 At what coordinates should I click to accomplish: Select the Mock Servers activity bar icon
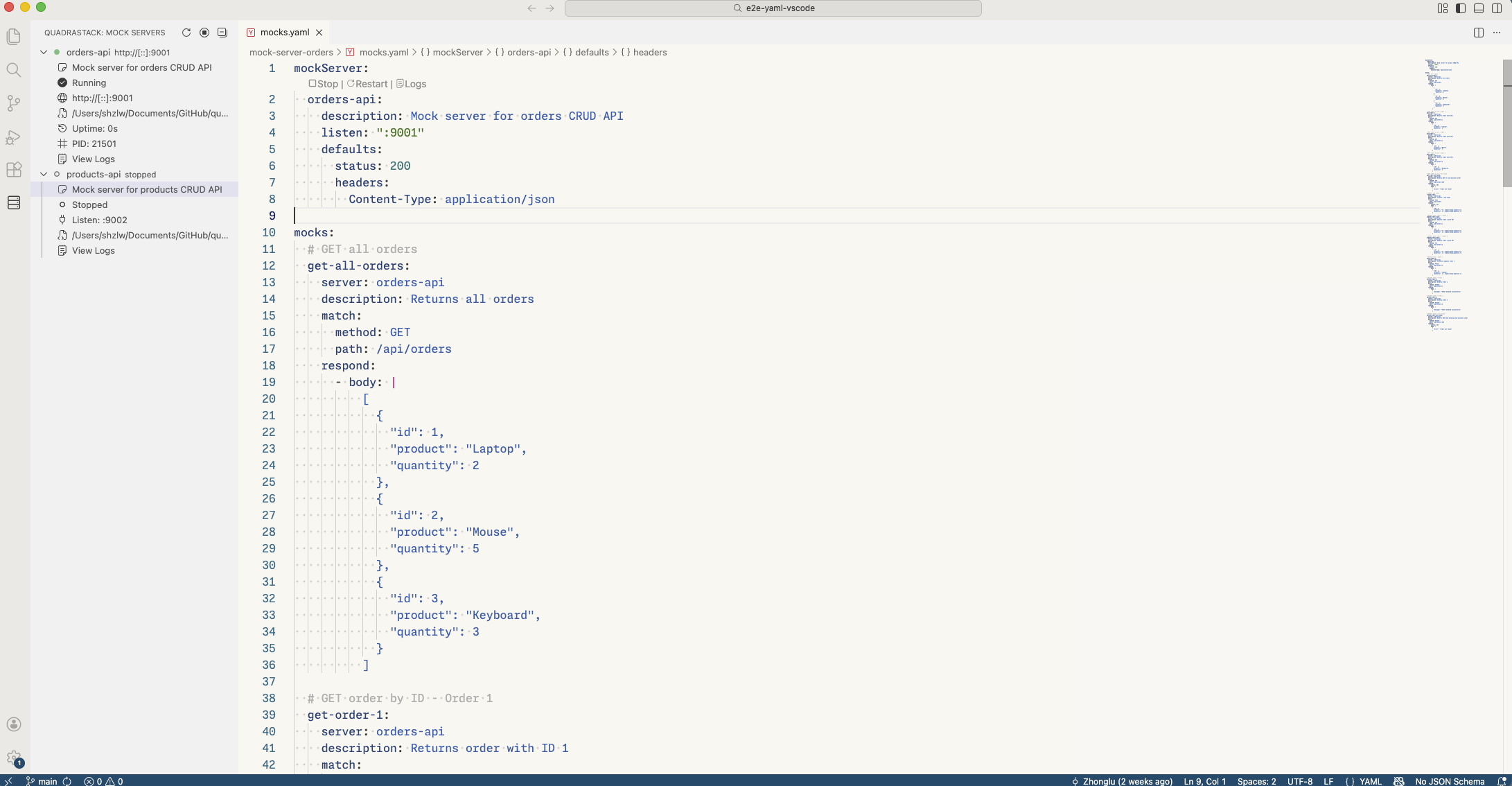tap(13, 202)
